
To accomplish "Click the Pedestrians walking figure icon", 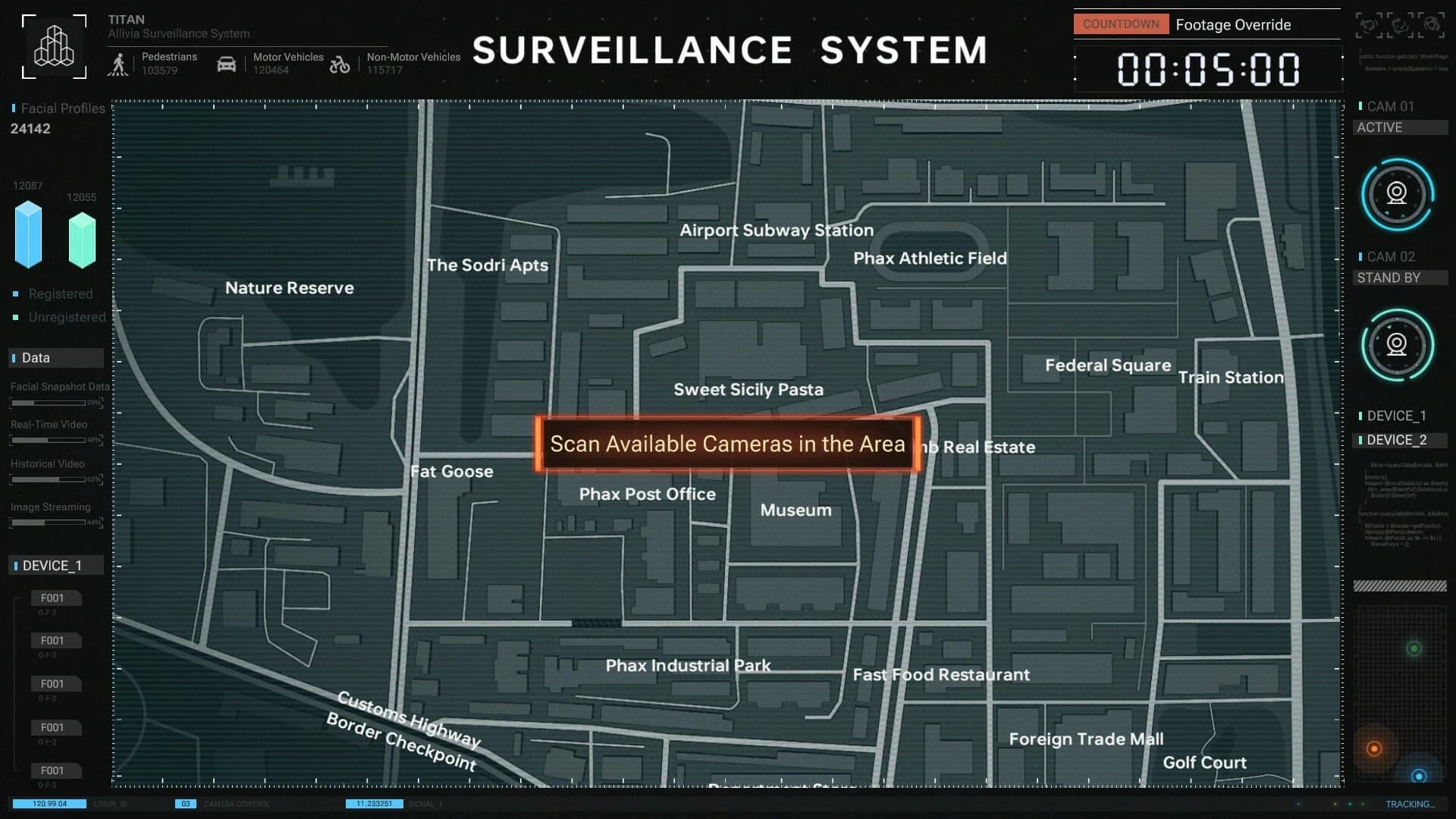I will pos(118,64).
